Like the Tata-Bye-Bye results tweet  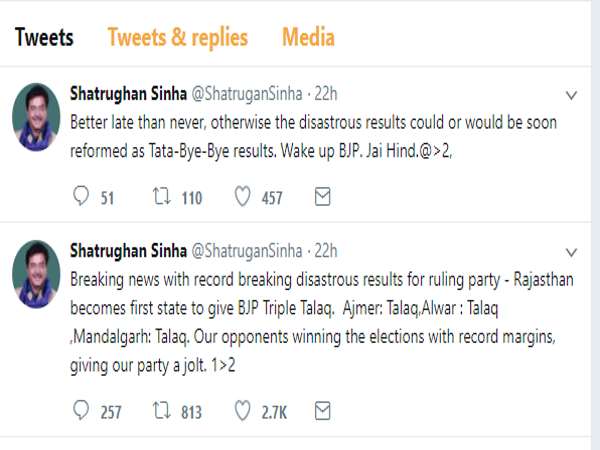tap(241, 197)
